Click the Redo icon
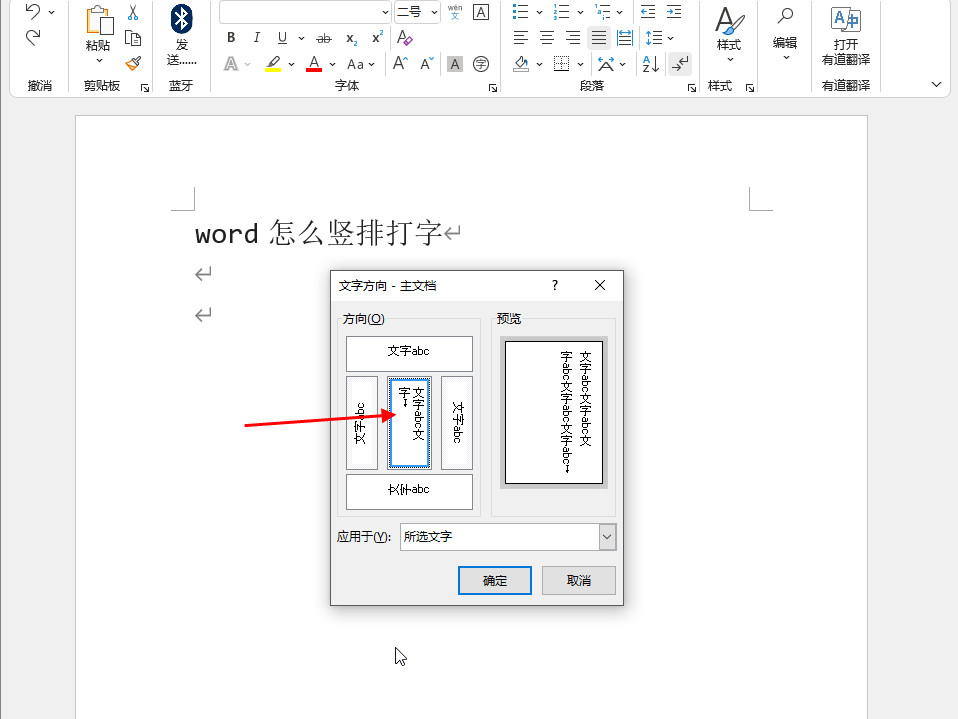The height and width of the screenshot is (719, 958). 33,37
